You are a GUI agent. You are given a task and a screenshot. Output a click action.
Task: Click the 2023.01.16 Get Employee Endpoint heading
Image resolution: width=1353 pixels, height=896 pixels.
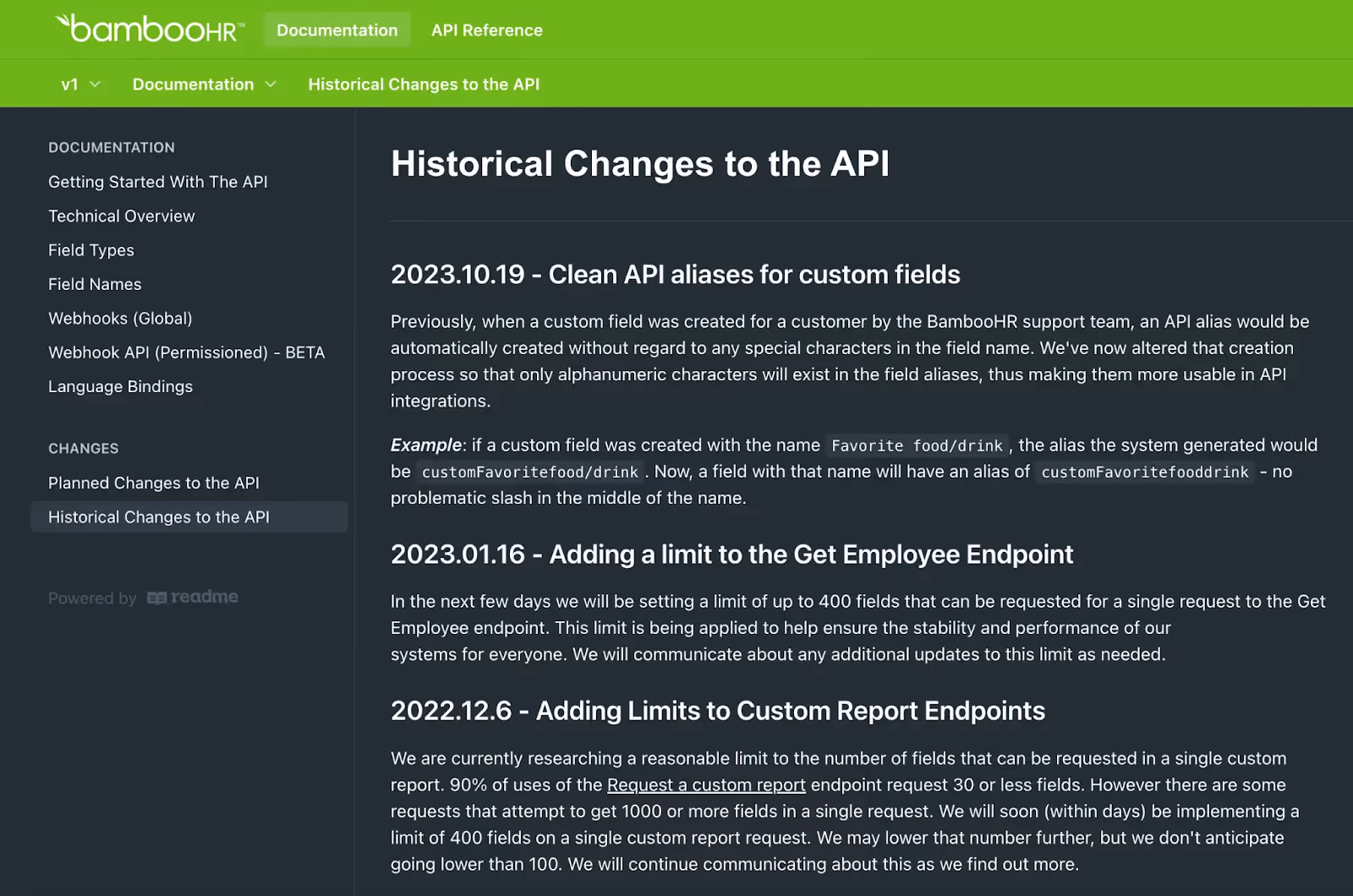tap(731, 554)
